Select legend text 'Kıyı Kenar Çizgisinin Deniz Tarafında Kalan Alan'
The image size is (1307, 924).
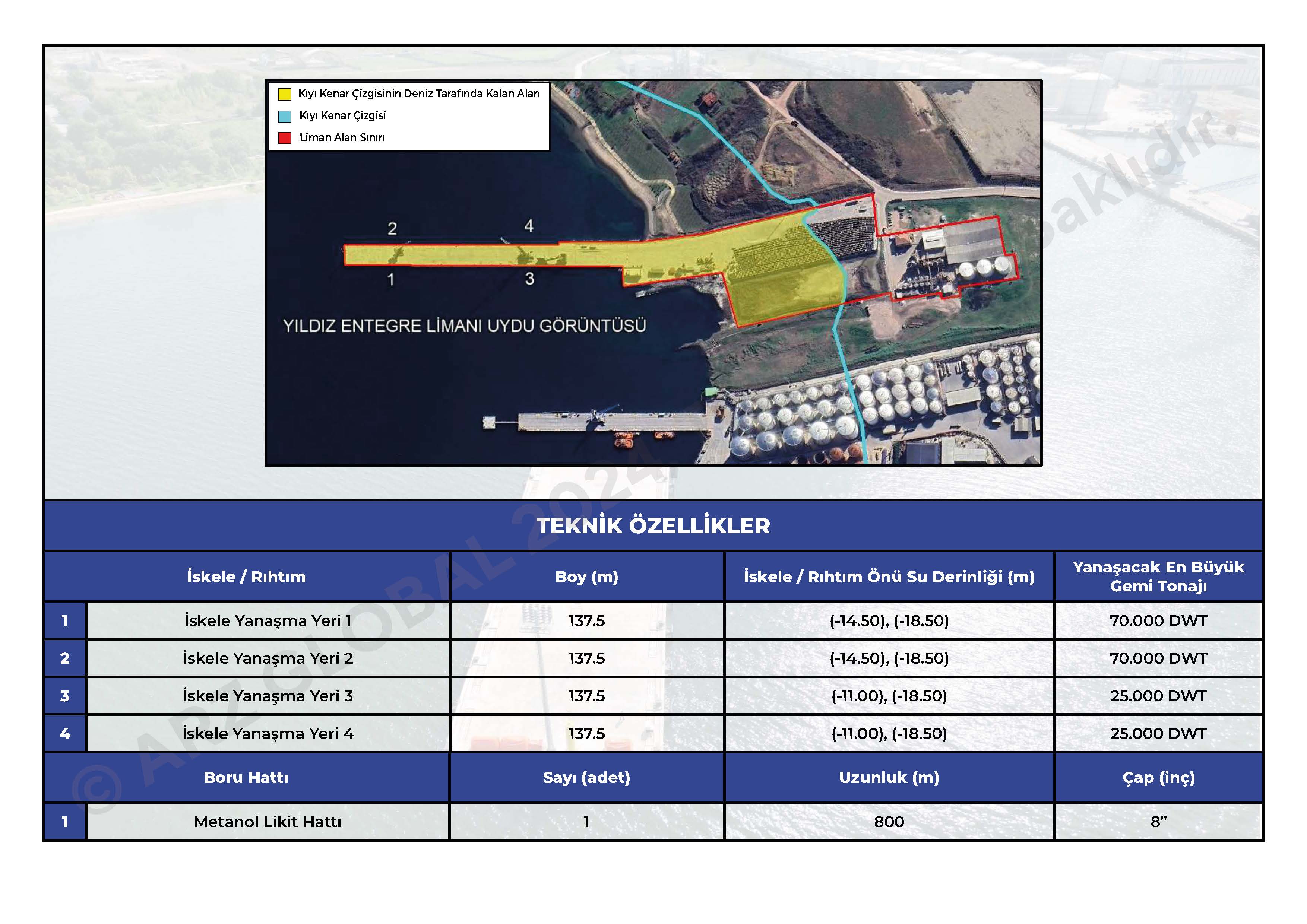coord(419,94)
